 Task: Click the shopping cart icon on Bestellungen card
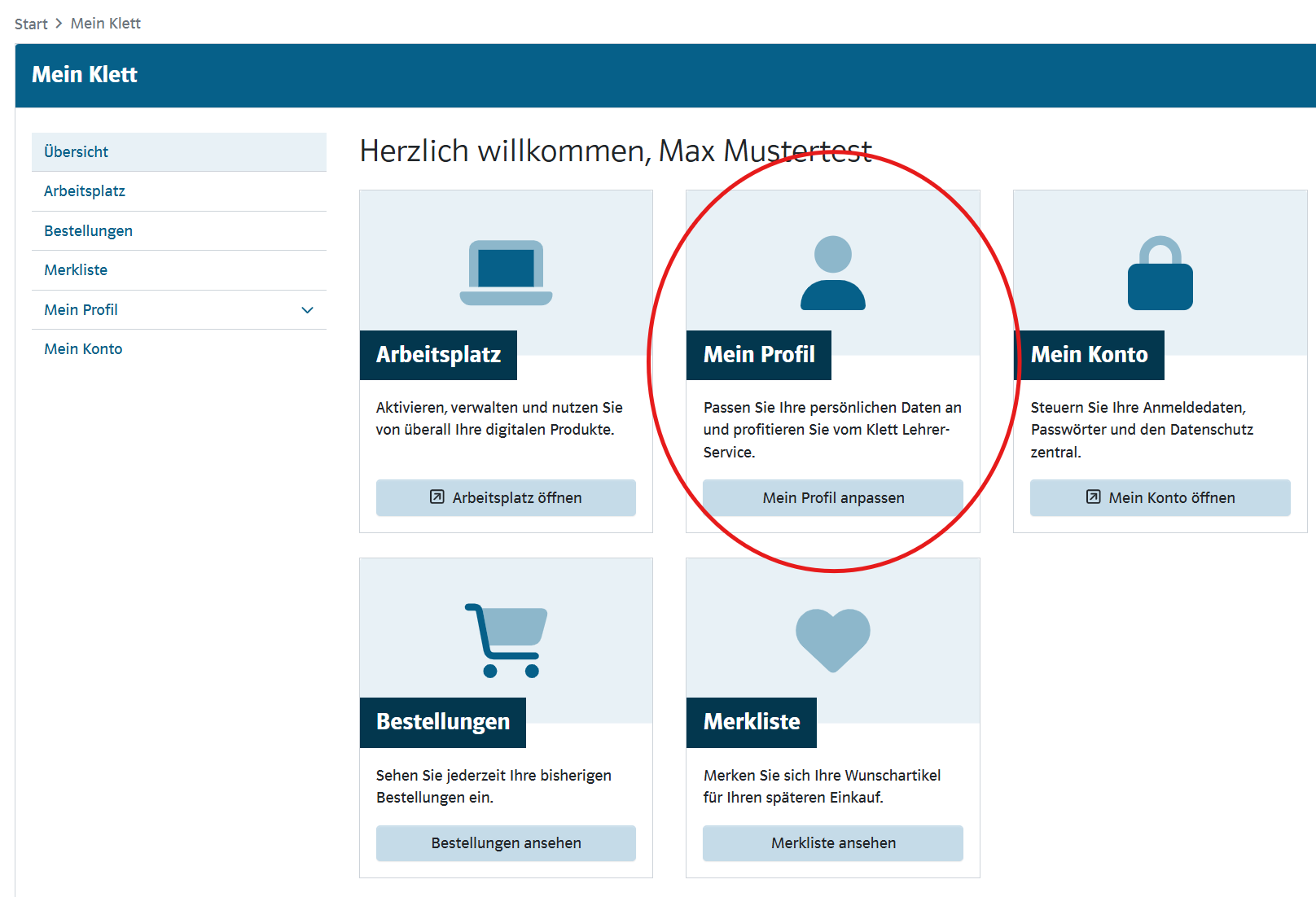506,641
